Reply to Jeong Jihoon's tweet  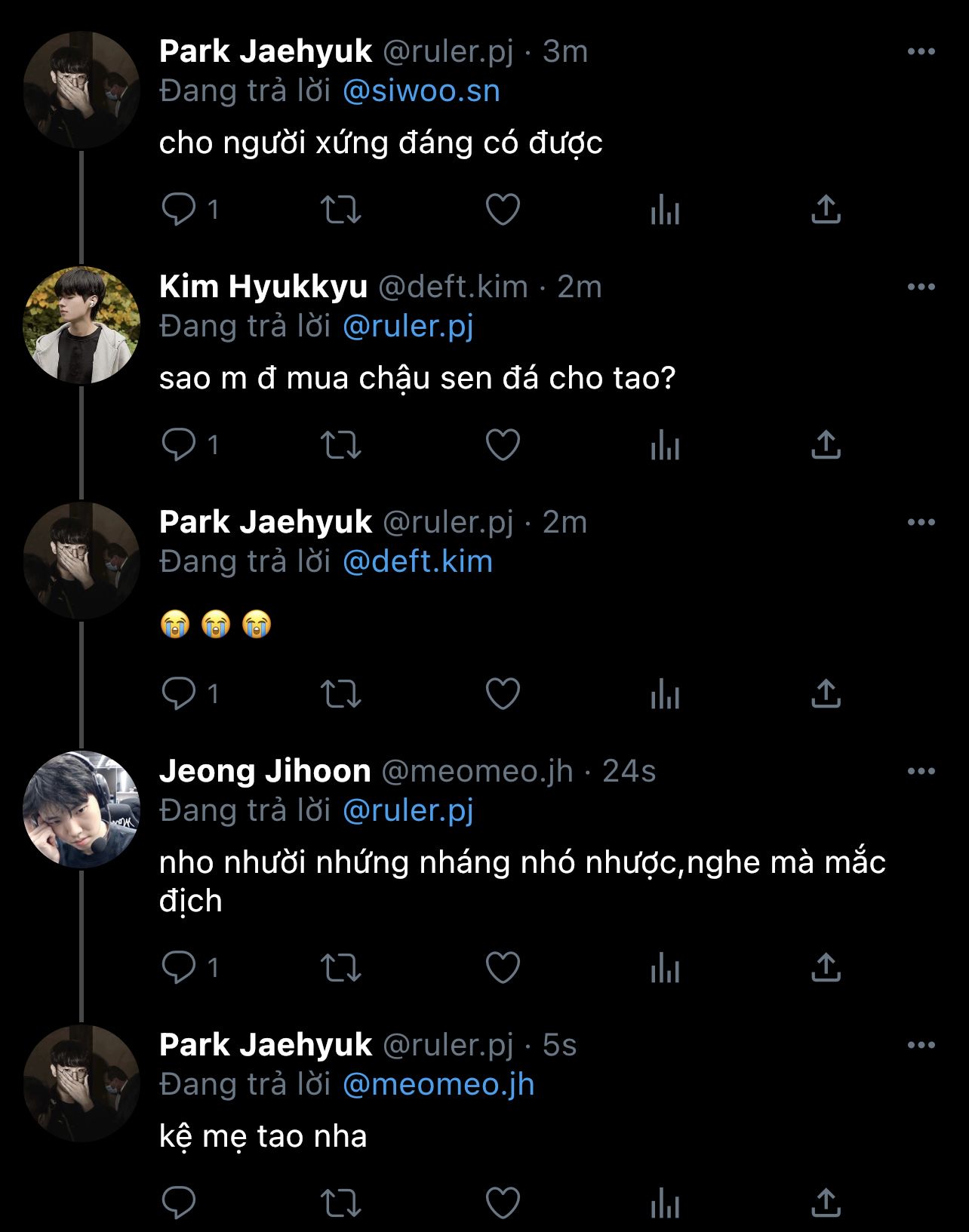179,967
